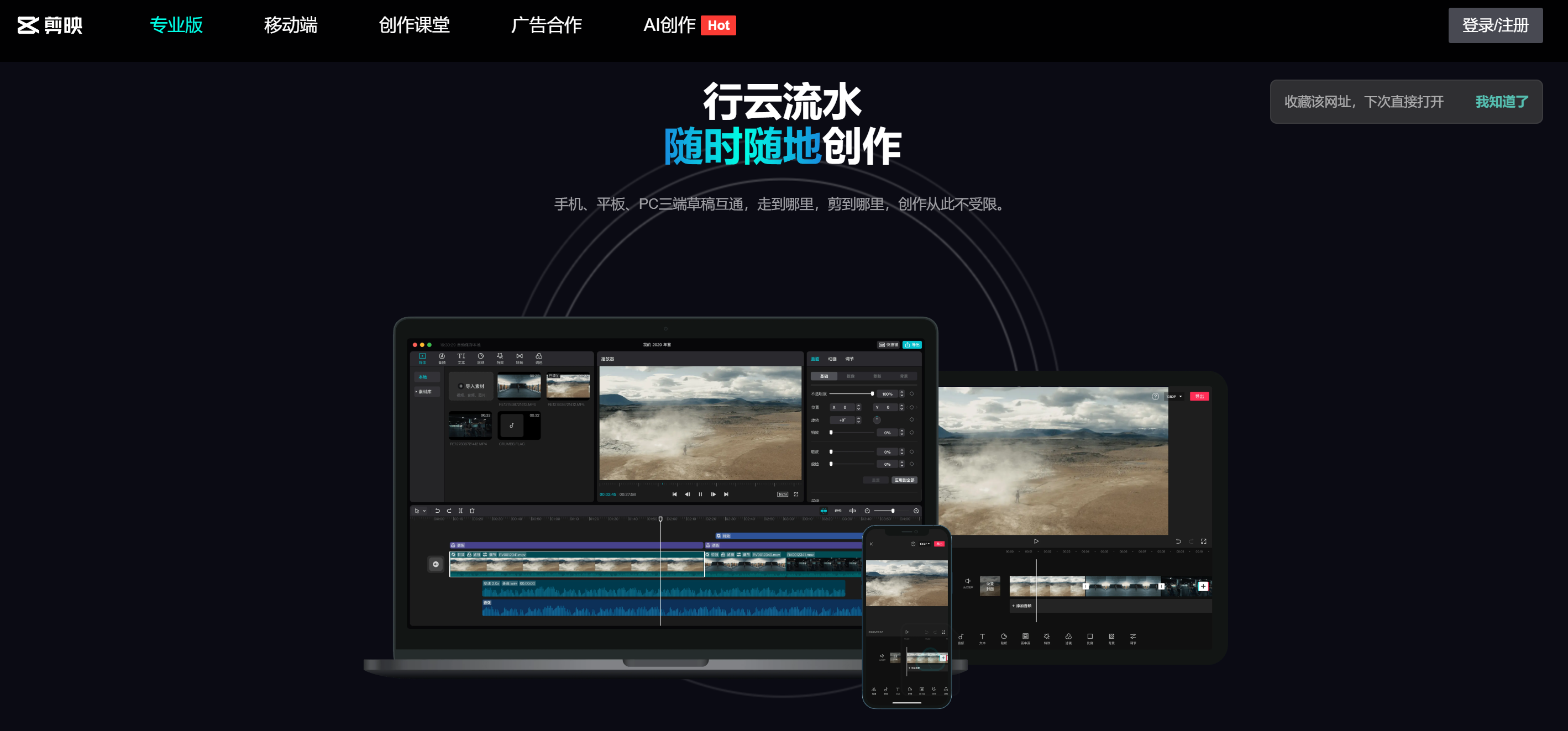Click the 快捷键 button in the laptop mockup
The width and height of the screenshot is (1568, 731).
pos(889,344)
